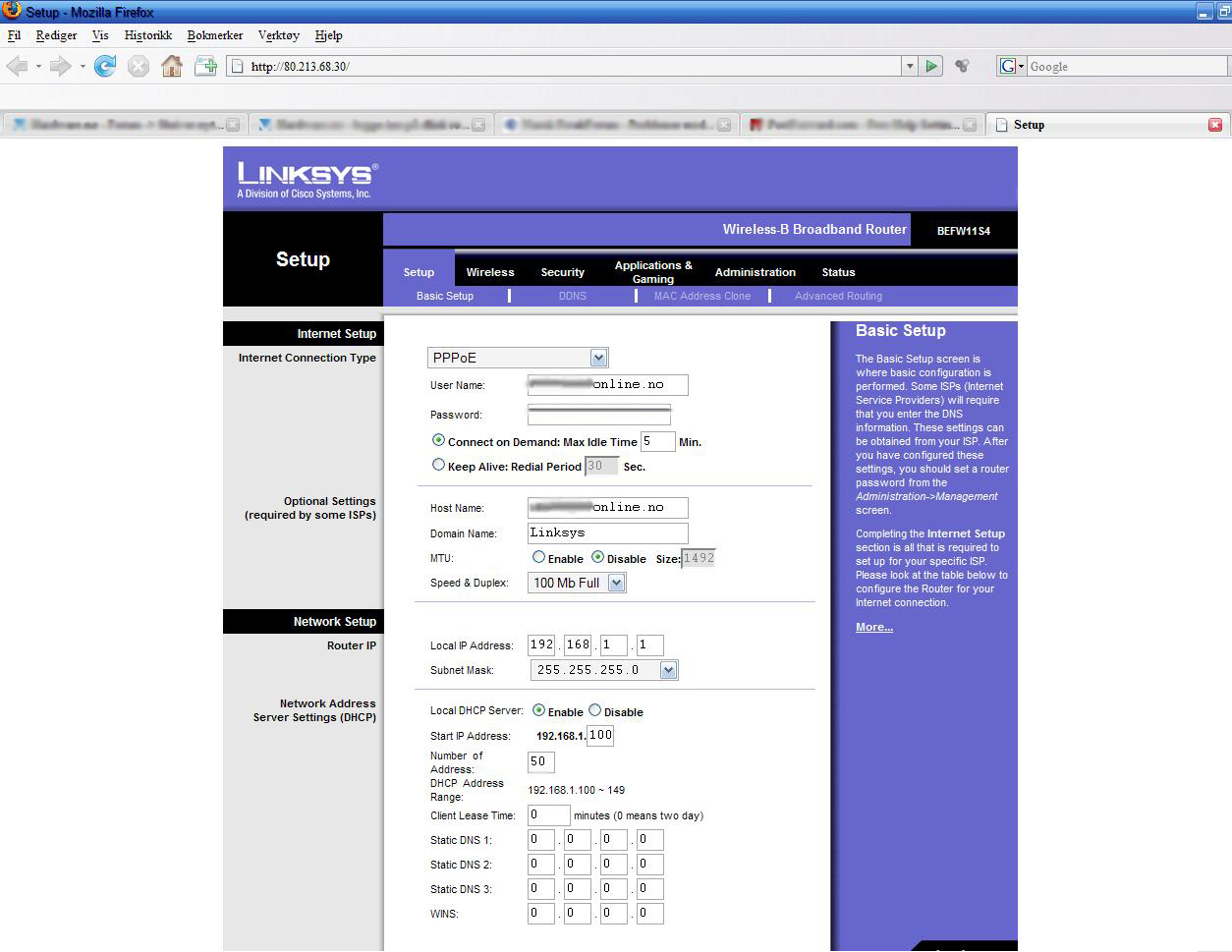The height and width of the screenshot is (952, 1232).
Task: Open the Vis menu
Action: pyautogui.click(x=100, y=35)
